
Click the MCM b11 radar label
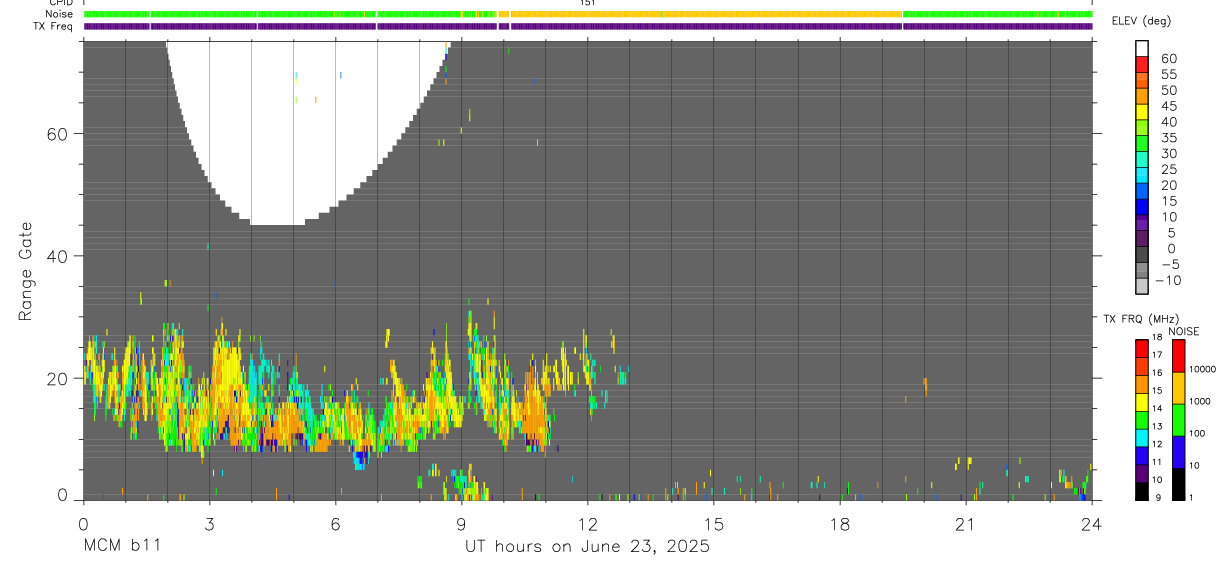pyautogui.click(x=121, y=546)
